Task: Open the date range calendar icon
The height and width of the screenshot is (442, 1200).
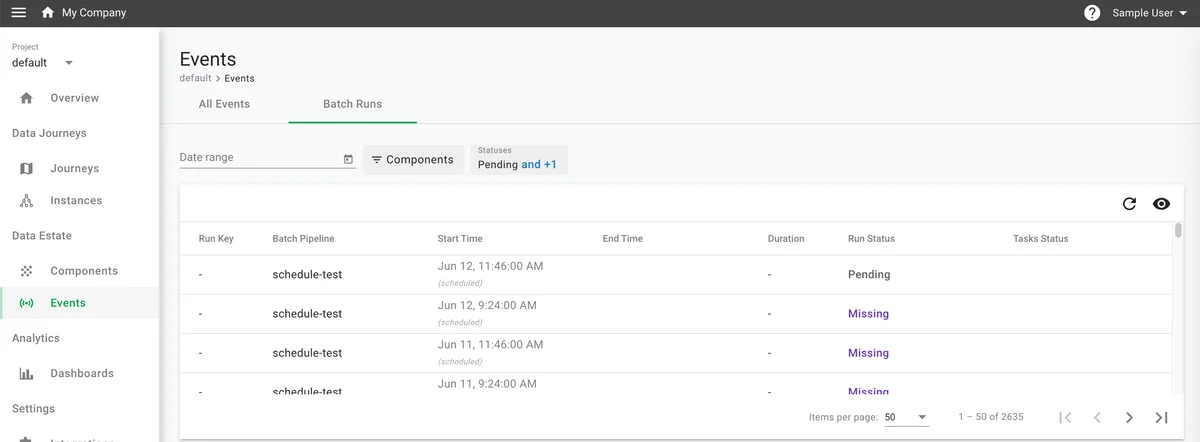Action: point(348,159)
